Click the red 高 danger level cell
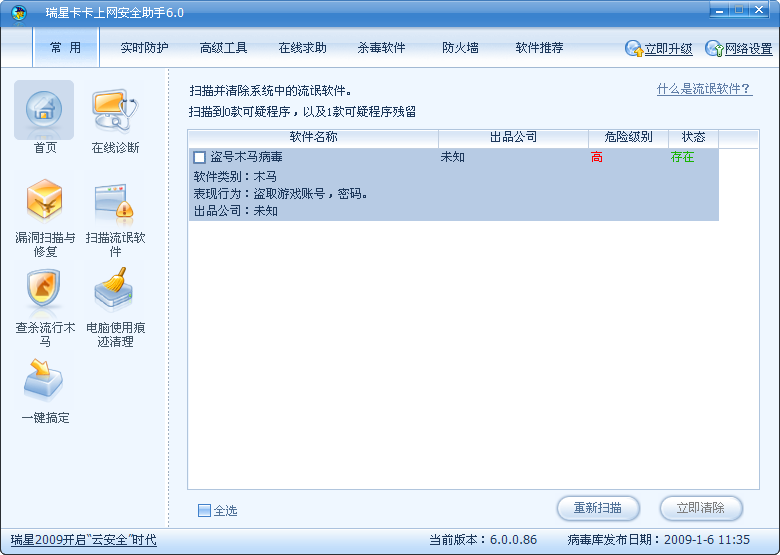Screen dimensions: 780x555 click(x=596, y=157)
